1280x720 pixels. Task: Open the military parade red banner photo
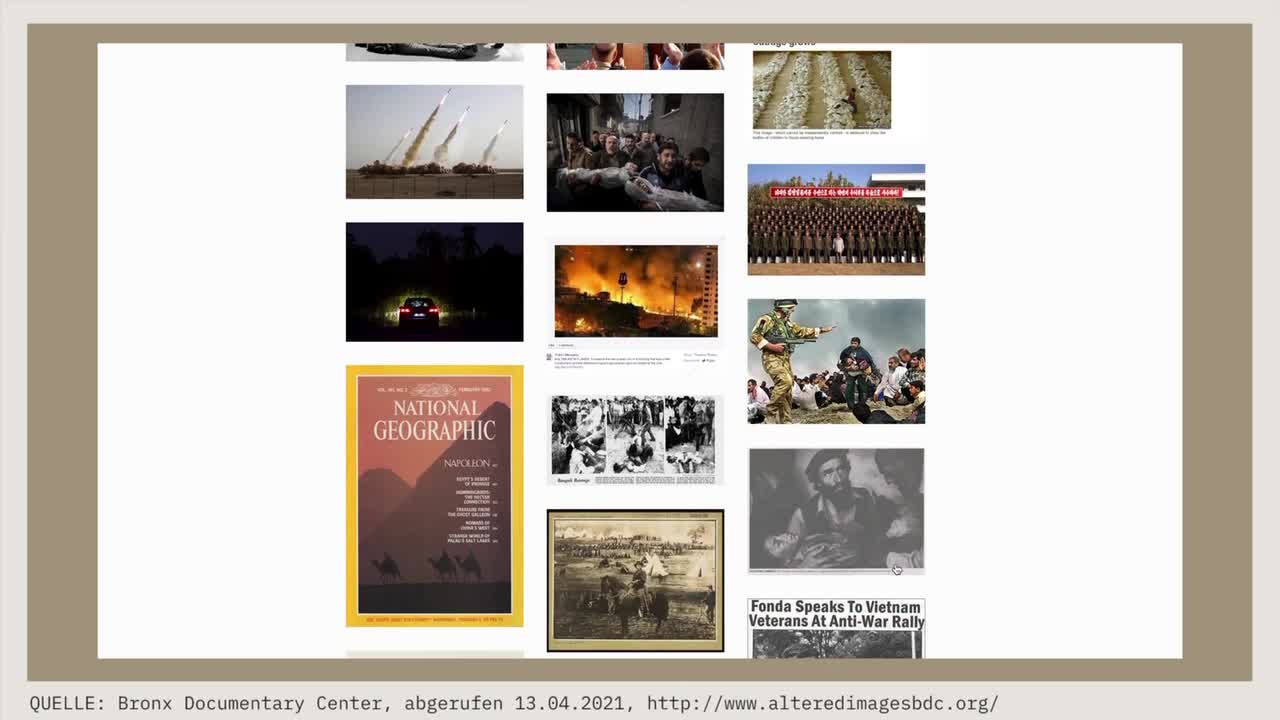pyautogui.click(x=836, y=220)
